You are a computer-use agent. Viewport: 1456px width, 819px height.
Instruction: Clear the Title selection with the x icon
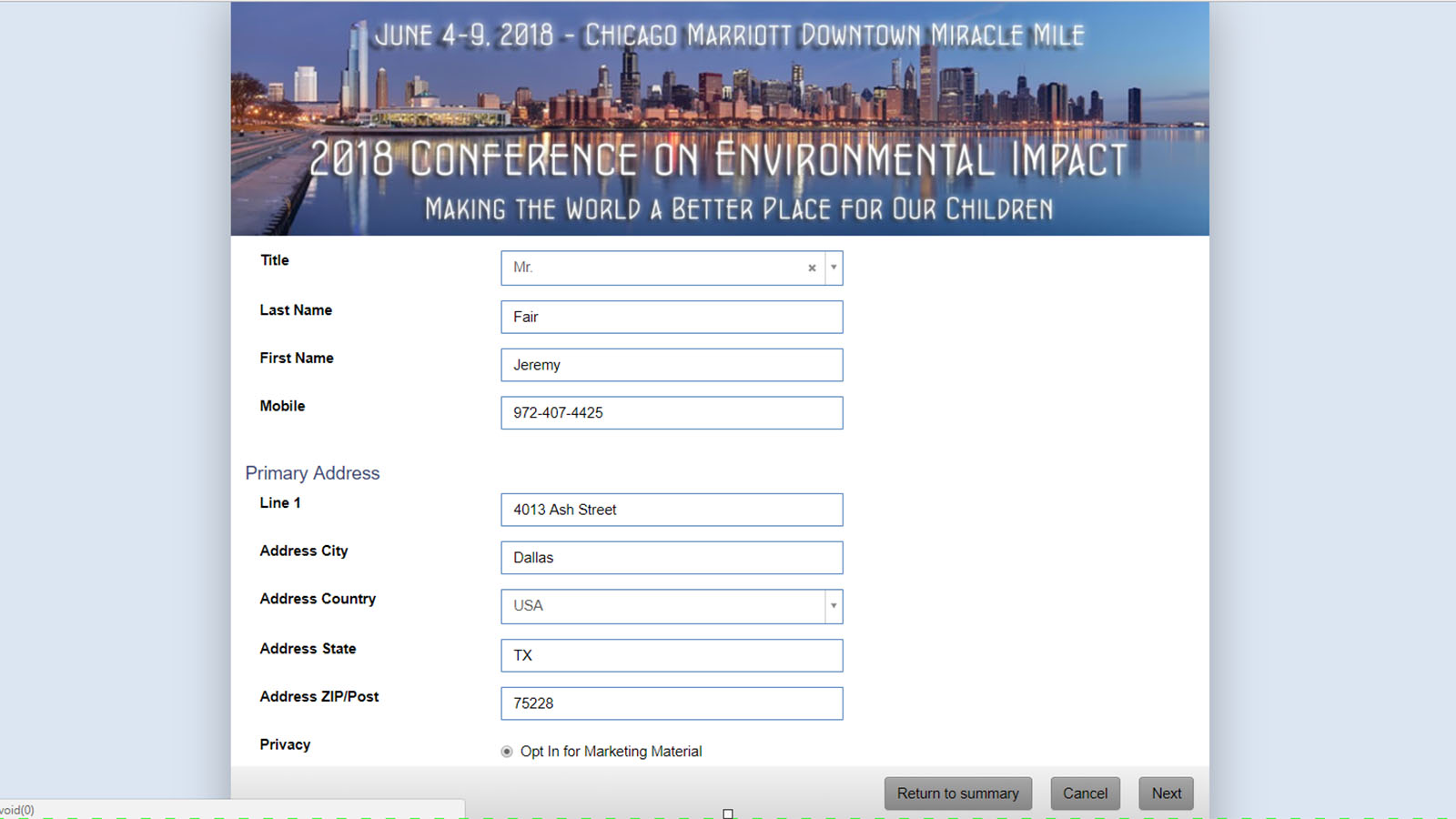point(812,268)
